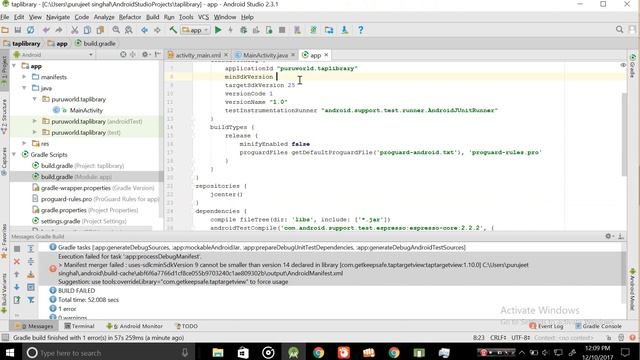Open the Build menu
The image size is (640, 360).
pyautogui.click(x=153, y=17)
